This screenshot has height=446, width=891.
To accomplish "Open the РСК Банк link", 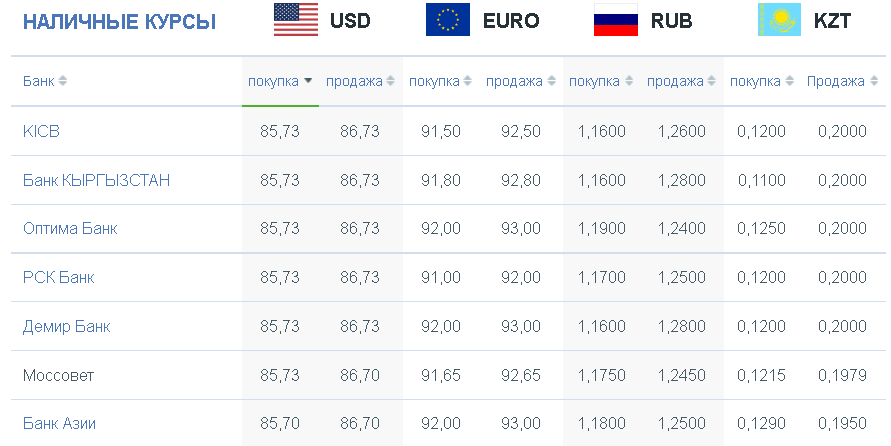I will point(59,277).
